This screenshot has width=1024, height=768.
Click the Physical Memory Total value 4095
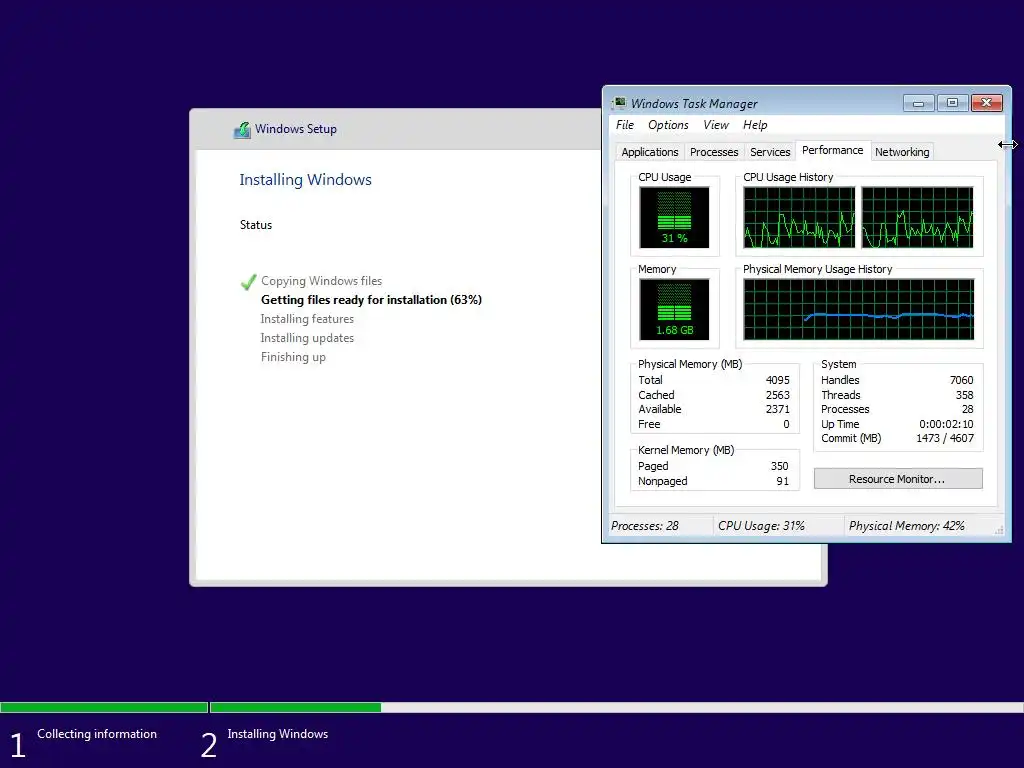coord(777,380)
